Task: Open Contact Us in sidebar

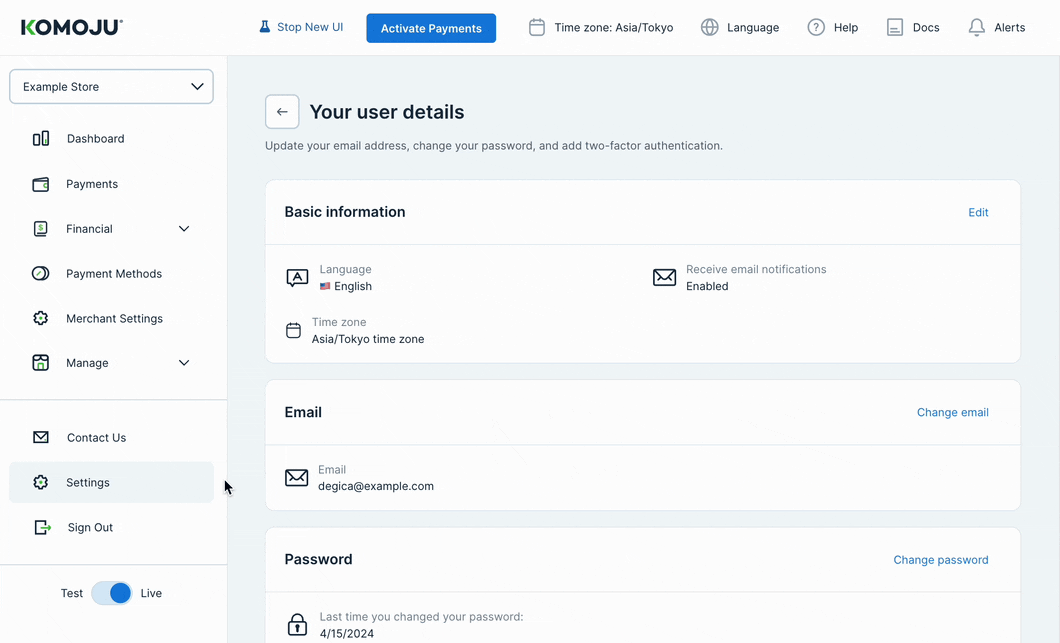Action: (x=96, y=438)
